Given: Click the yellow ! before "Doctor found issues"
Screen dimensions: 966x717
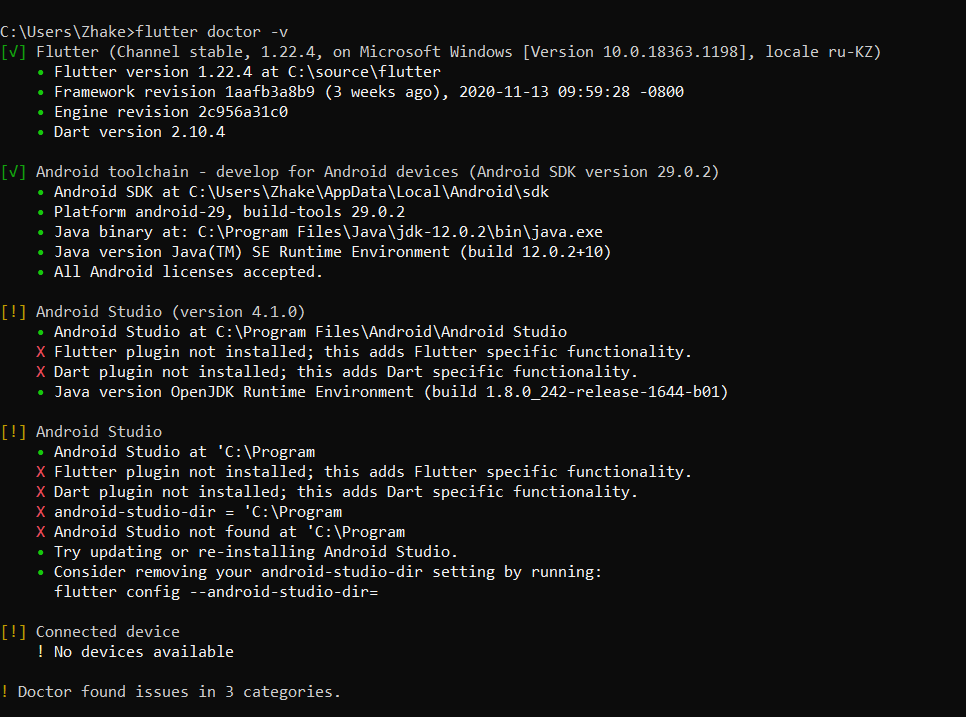Looking at the screenshot, I should click(x=5, y=692).
